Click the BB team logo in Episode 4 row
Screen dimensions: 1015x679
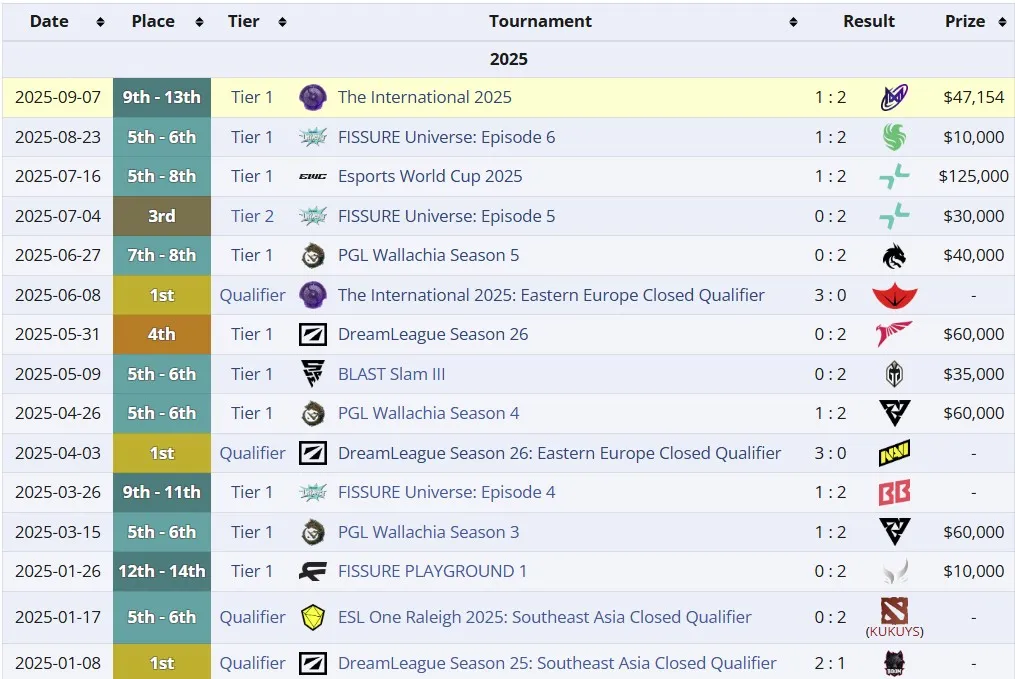(895, 493)
